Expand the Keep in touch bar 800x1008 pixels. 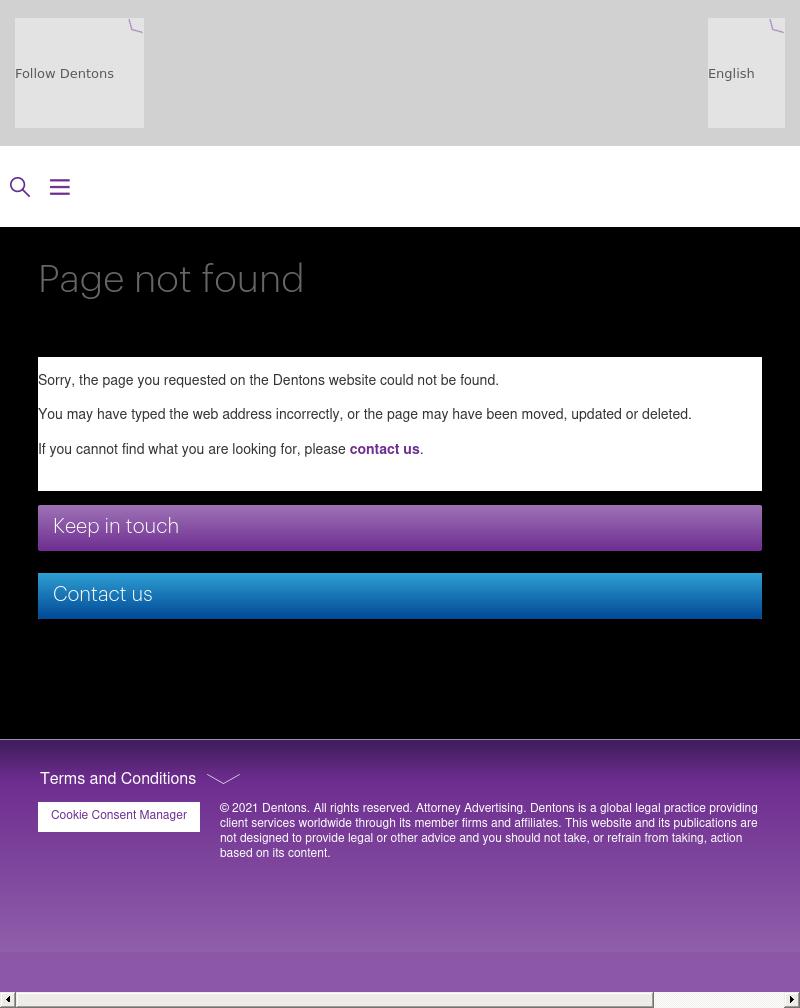pyautogui.click(x=400, y=528)
